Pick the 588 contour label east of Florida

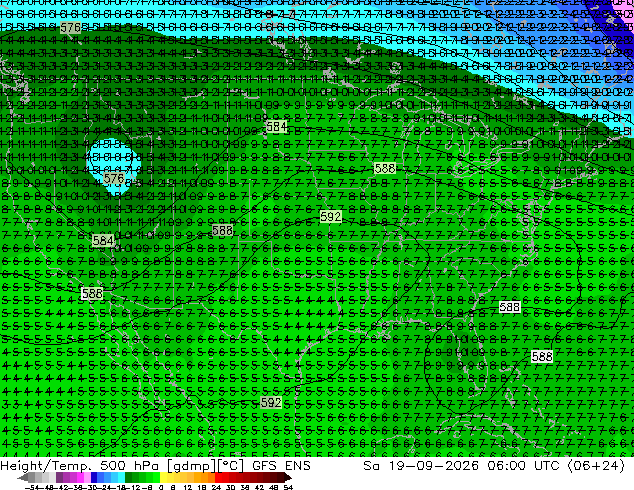click(x=542, y=356)
